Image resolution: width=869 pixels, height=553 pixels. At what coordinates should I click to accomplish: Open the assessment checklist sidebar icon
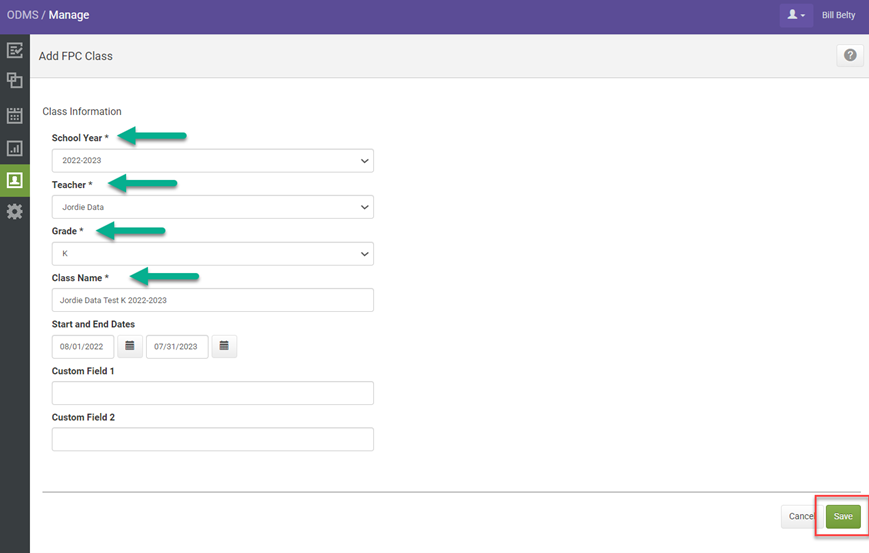point(15,50)
